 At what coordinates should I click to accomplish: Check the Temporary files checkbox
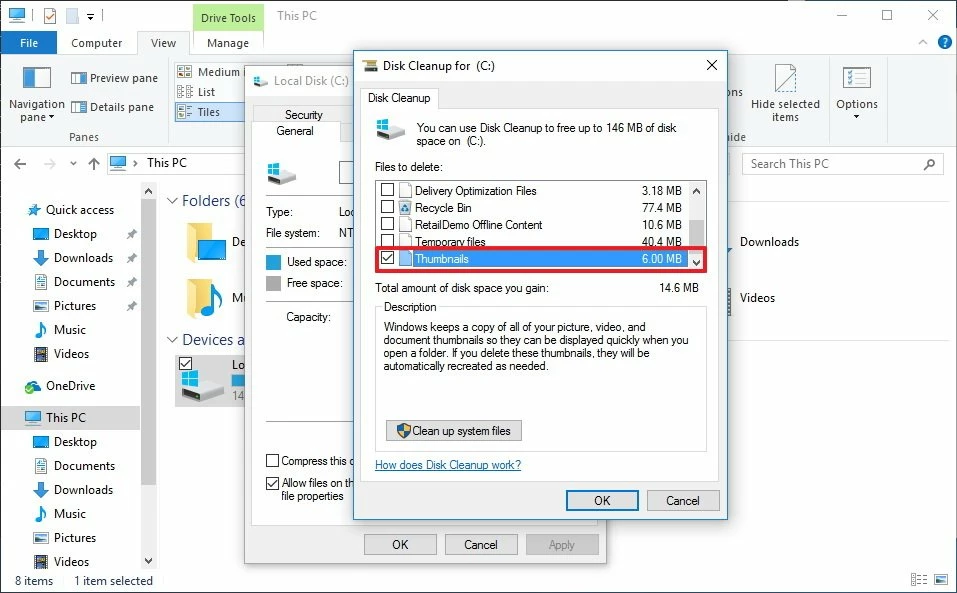(388, 240)
